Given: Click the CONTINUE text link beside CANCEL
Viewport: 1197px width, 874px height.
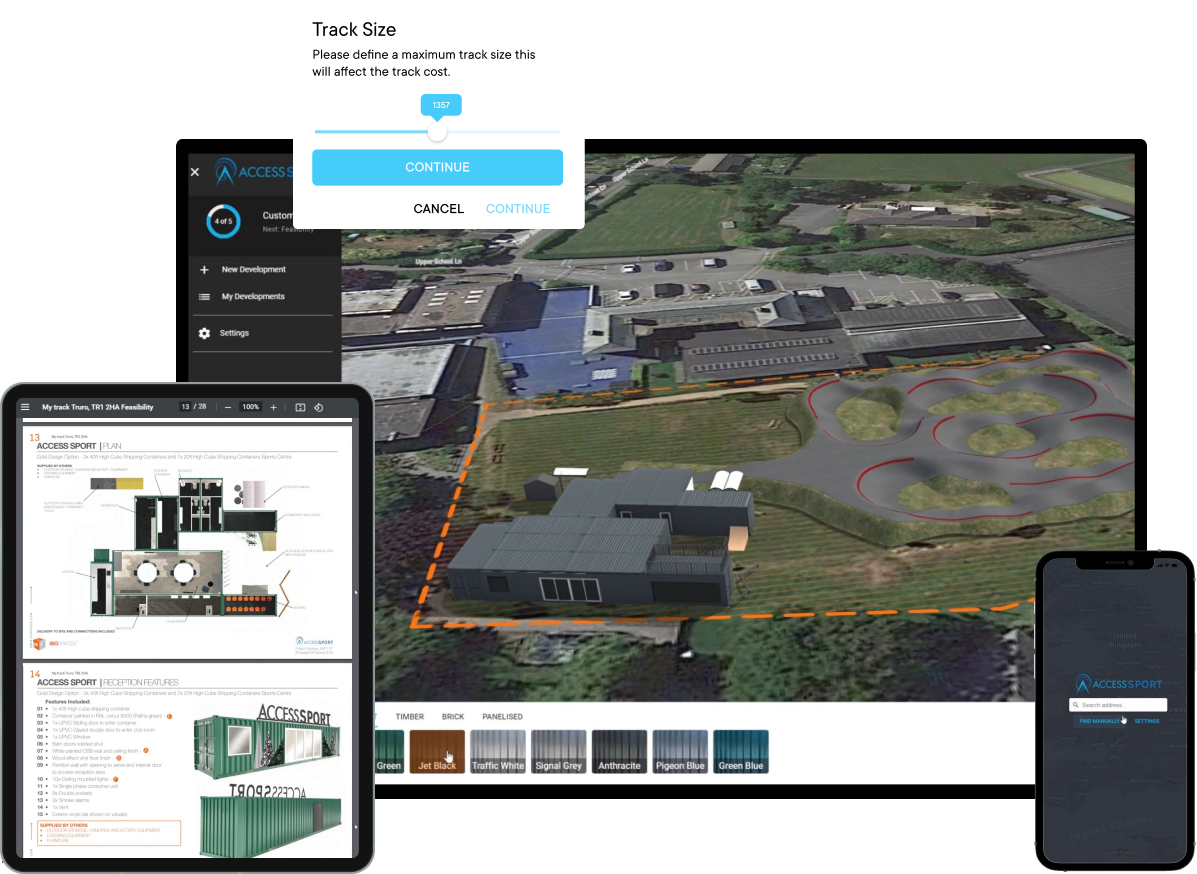Looking at the screenshot, I should coord(518,208).
